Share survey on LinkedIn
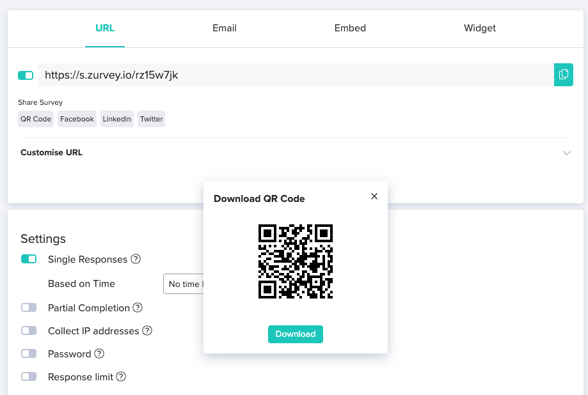The width and height of the screenshot is (588, 395). point(117,119)
